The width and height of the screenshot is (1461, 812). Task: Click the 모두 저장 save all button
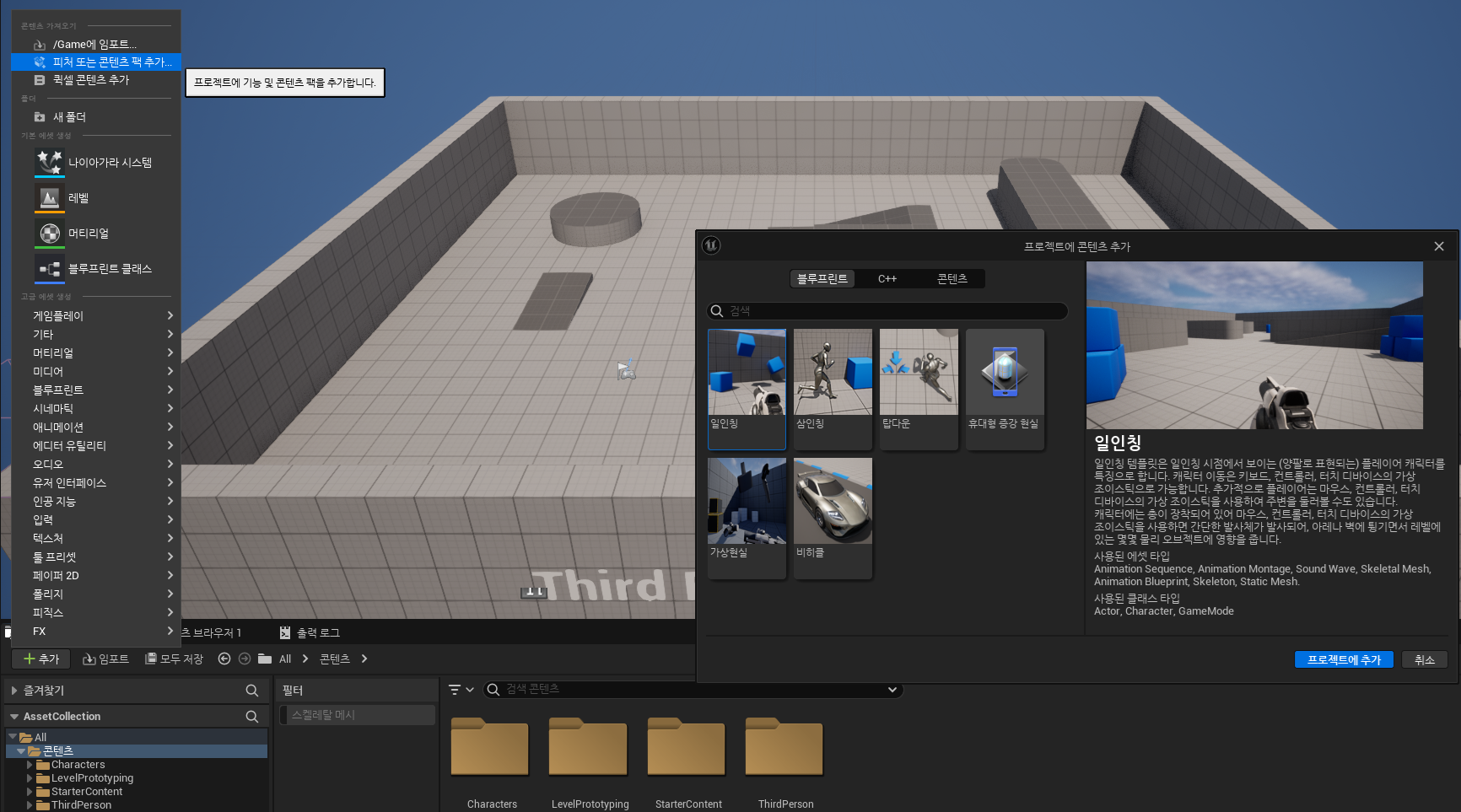(174, 659)
